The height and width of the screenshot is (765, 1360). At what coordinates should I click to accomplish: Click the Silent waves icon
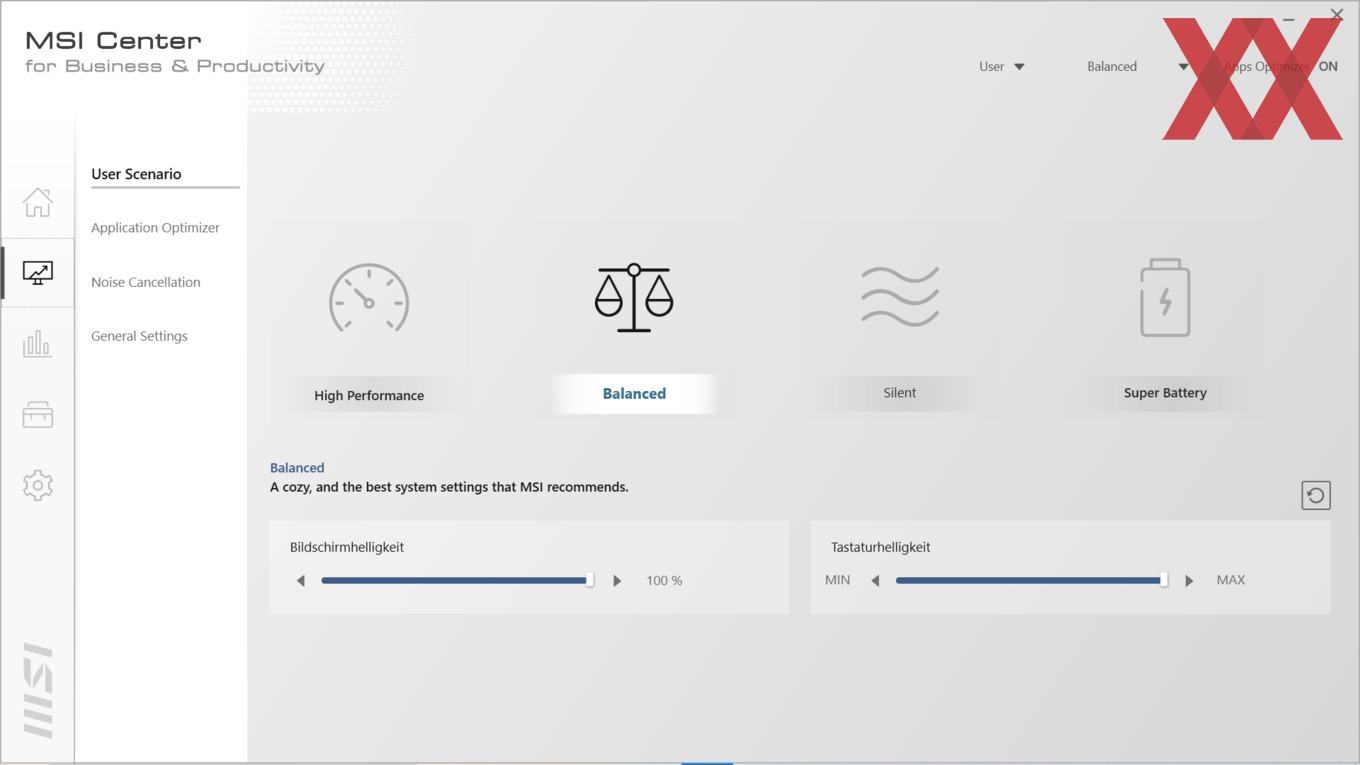click(x=900, y=296)
